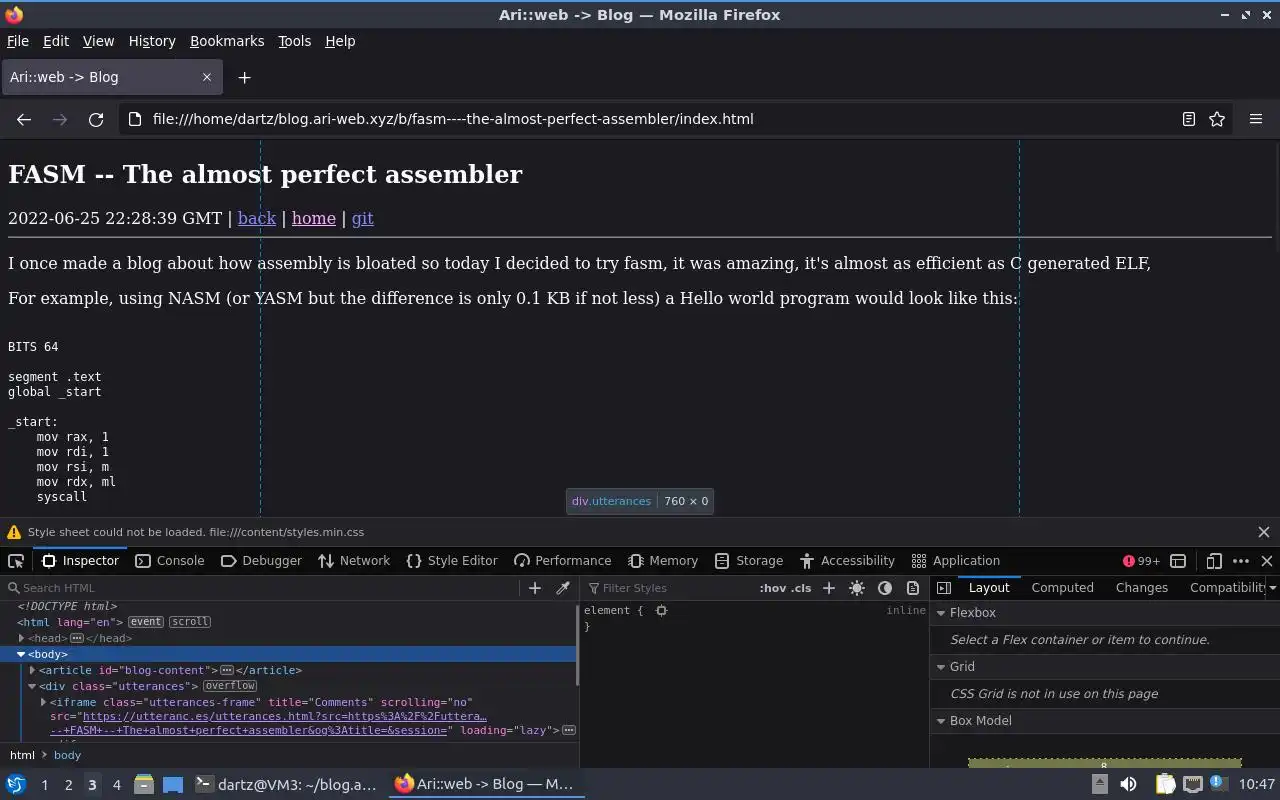Follow the 'back' link on the blog
The width and height of the screenshot is (1280, 800).
pos(257,218)
